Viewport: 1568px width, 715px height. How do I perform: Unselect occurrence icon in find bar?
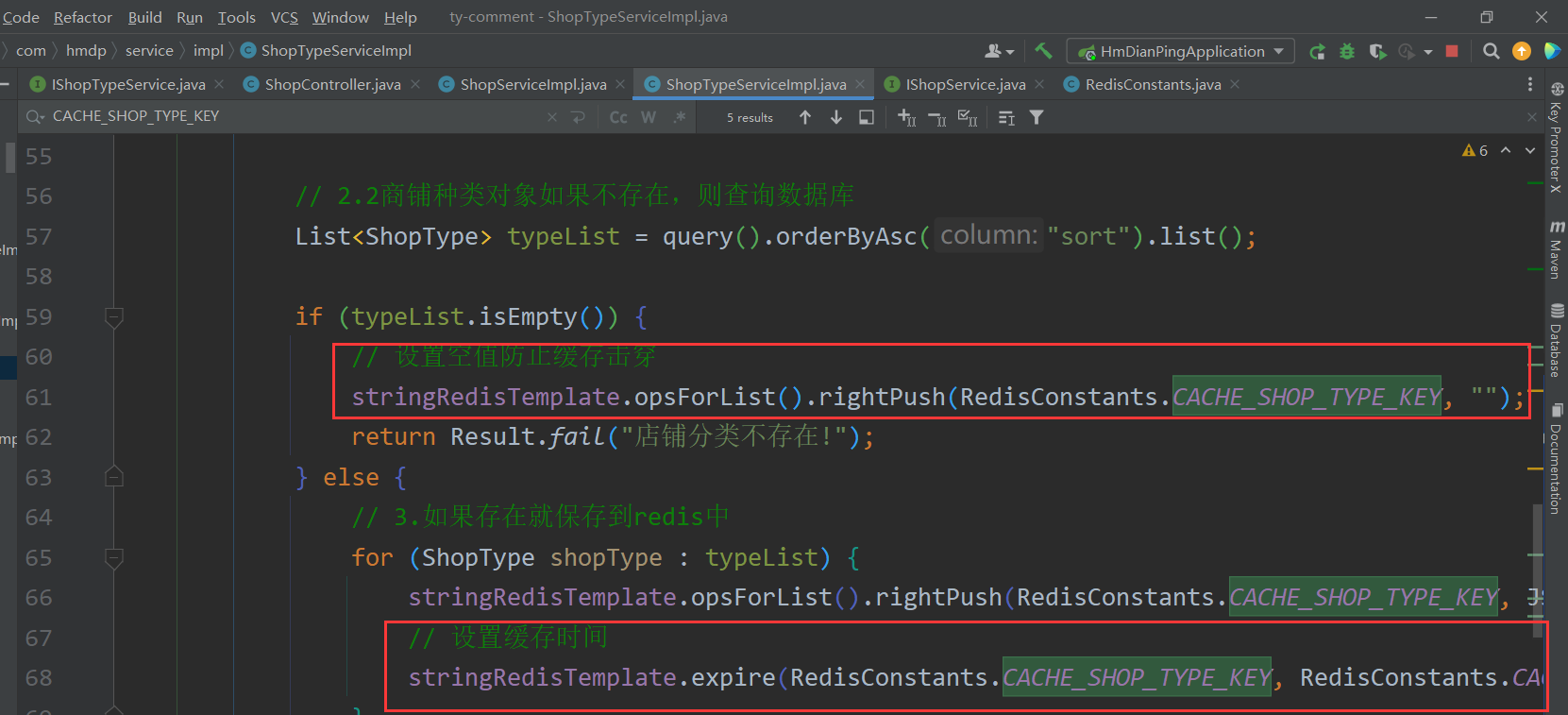coord(937,117)
